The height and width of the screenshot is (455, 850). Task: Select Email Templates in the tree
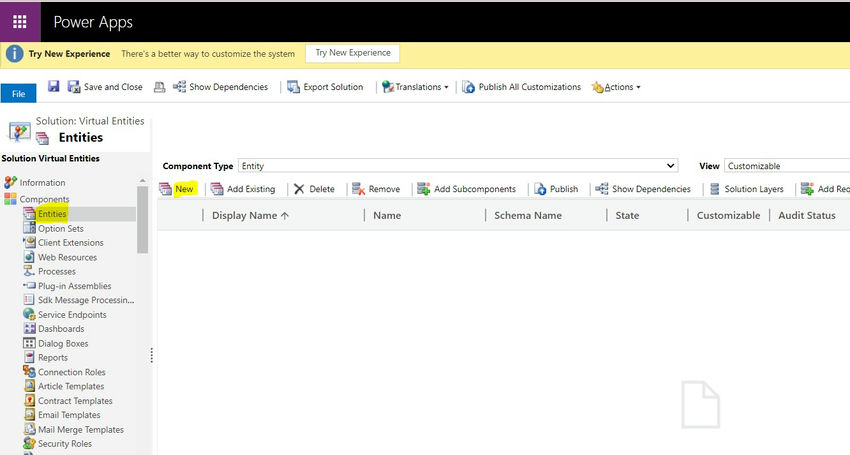(x=69, y=415)
